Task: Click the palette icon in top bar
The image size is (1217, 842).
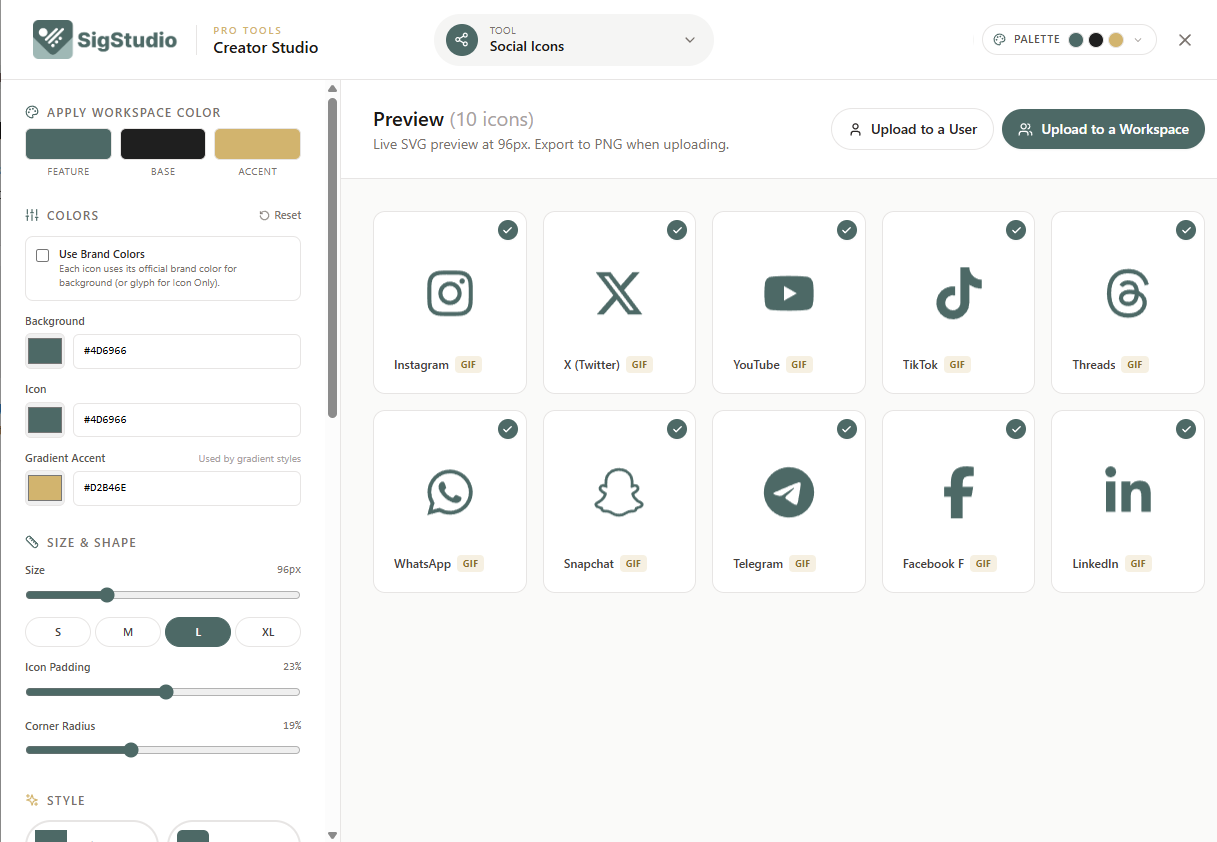Action: pos(998,40)
